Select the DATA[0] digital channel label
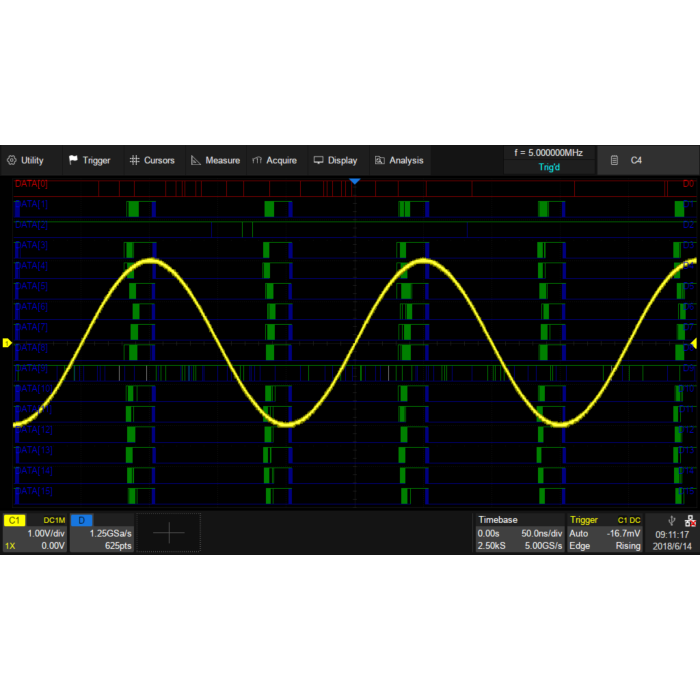 click(x=31, y=185)
